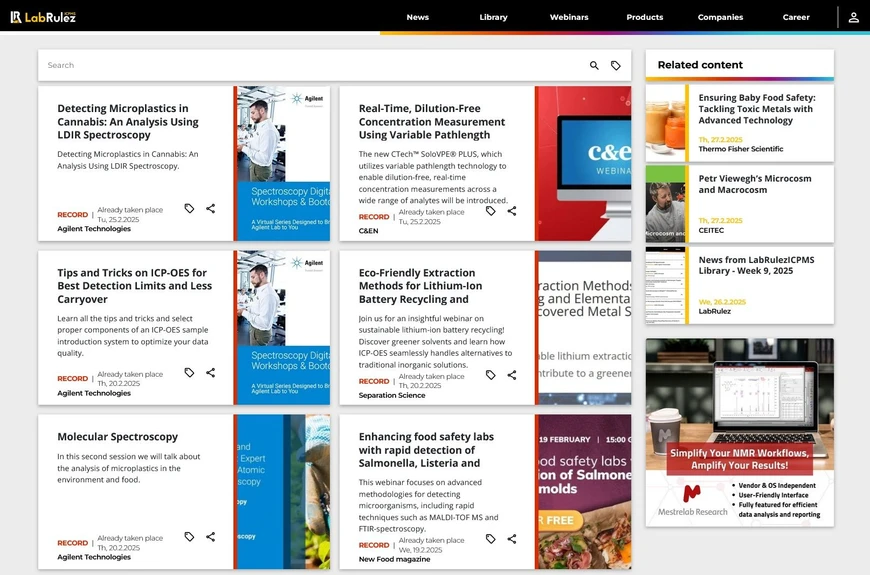Click the Mestrelab NMR Workflows ad banner
870x575 pixels.
pyautogui.click(x=740, y=432)
